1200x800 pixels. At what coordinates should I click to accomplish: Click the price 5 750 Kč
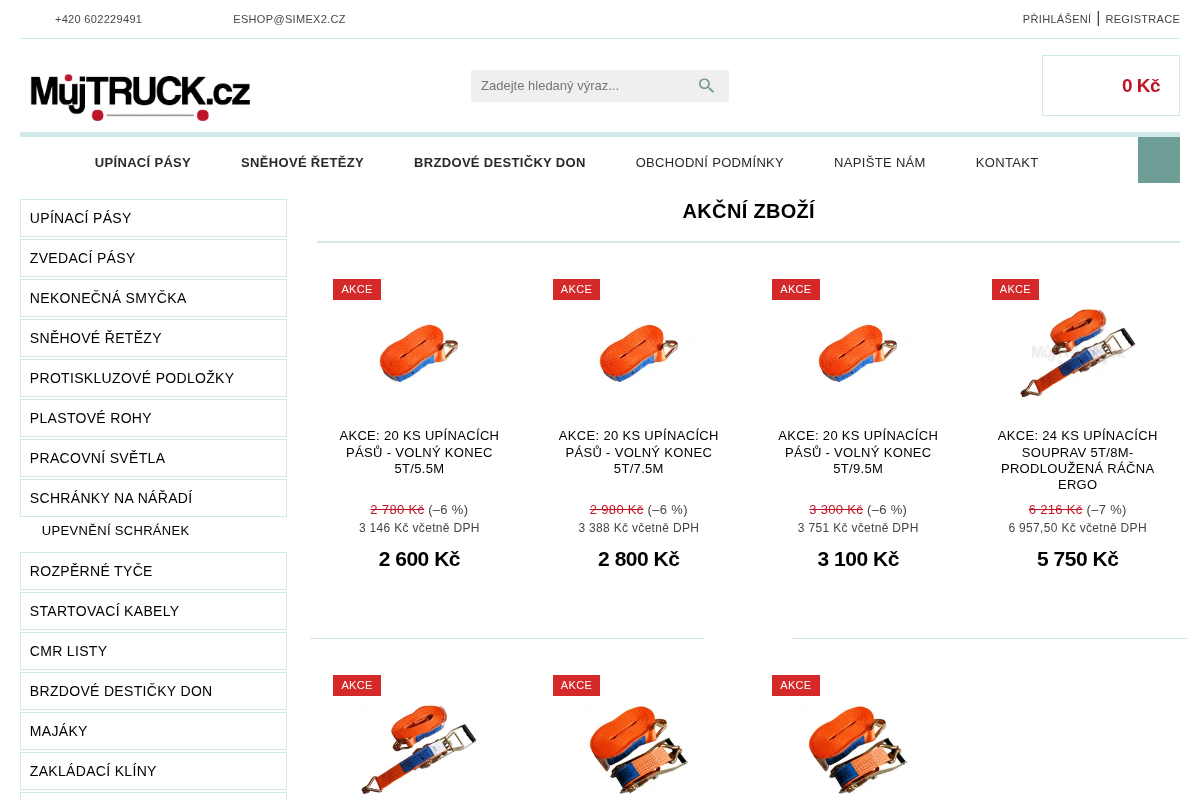(1077, 559)
